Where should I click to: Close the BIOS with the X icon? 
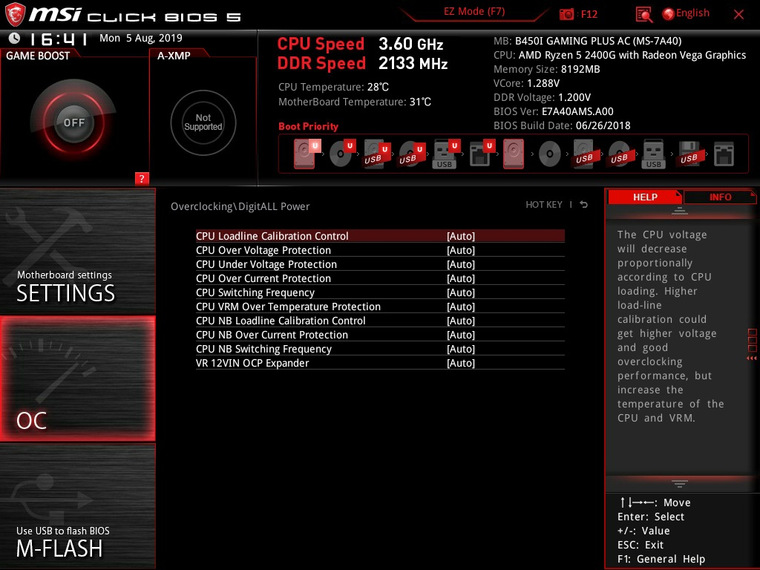tap(738, 15)
